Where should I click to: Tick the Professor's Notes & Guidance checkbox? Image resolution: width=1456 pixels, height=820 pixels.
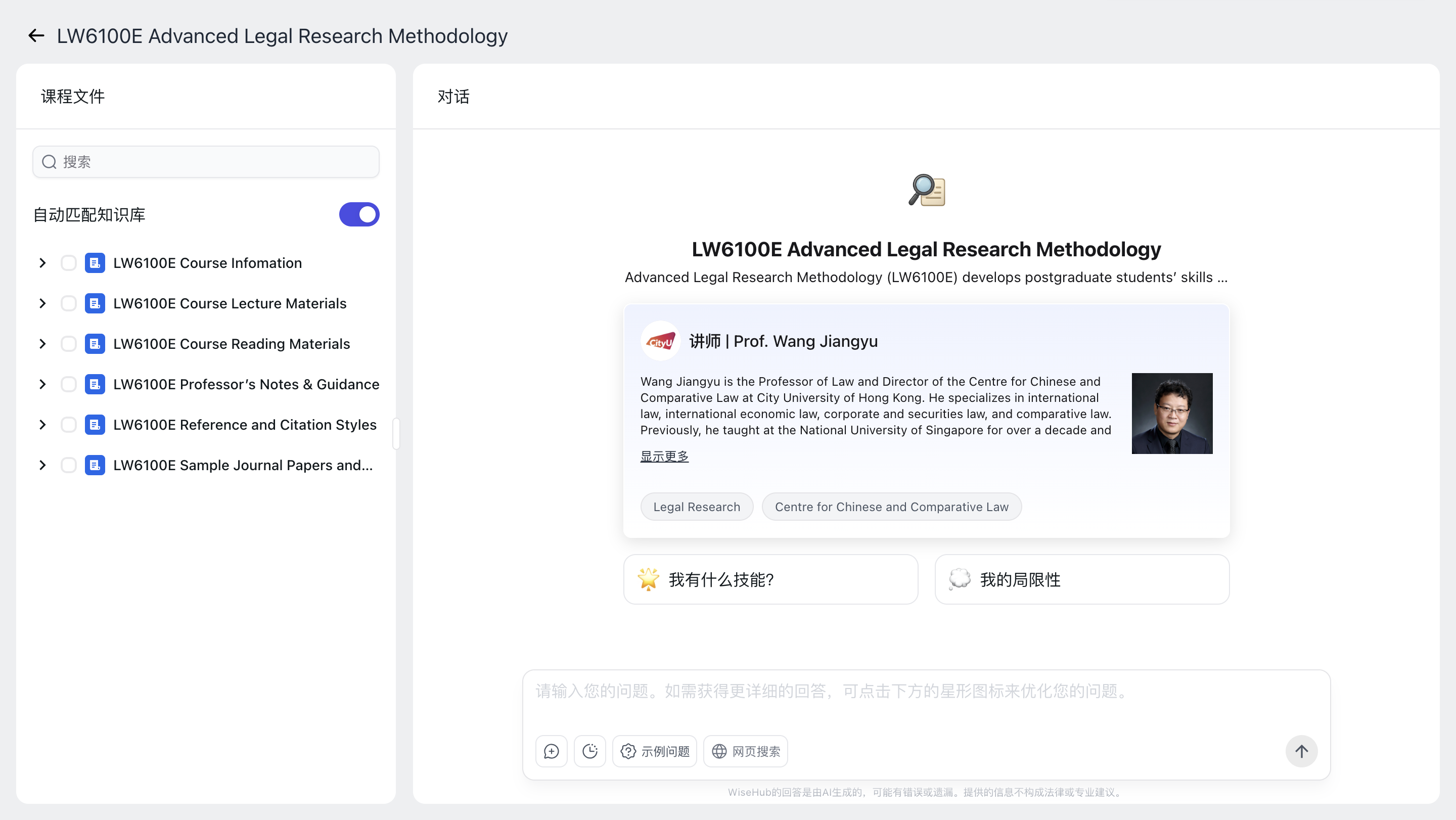tap(68, 384)
